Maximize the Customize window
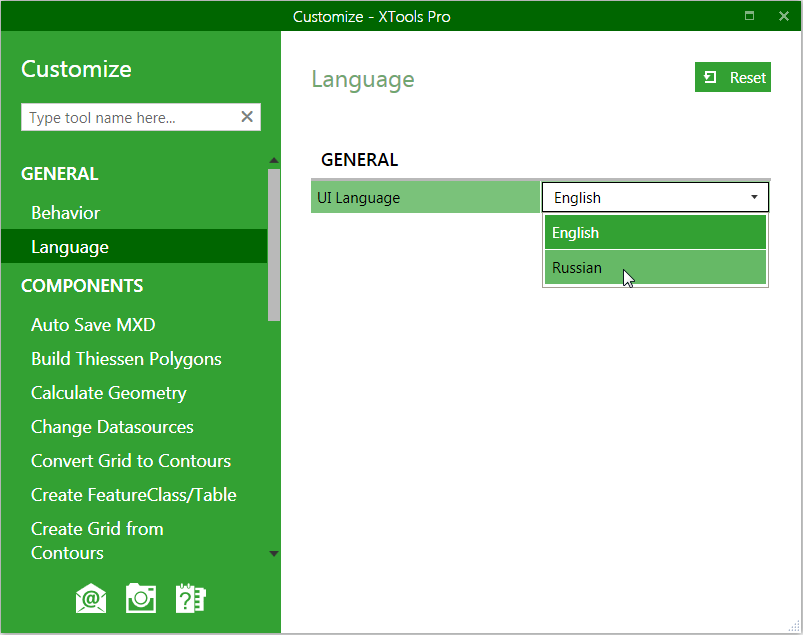The width and height of the screenshot is (803, 635). [749, 16]
